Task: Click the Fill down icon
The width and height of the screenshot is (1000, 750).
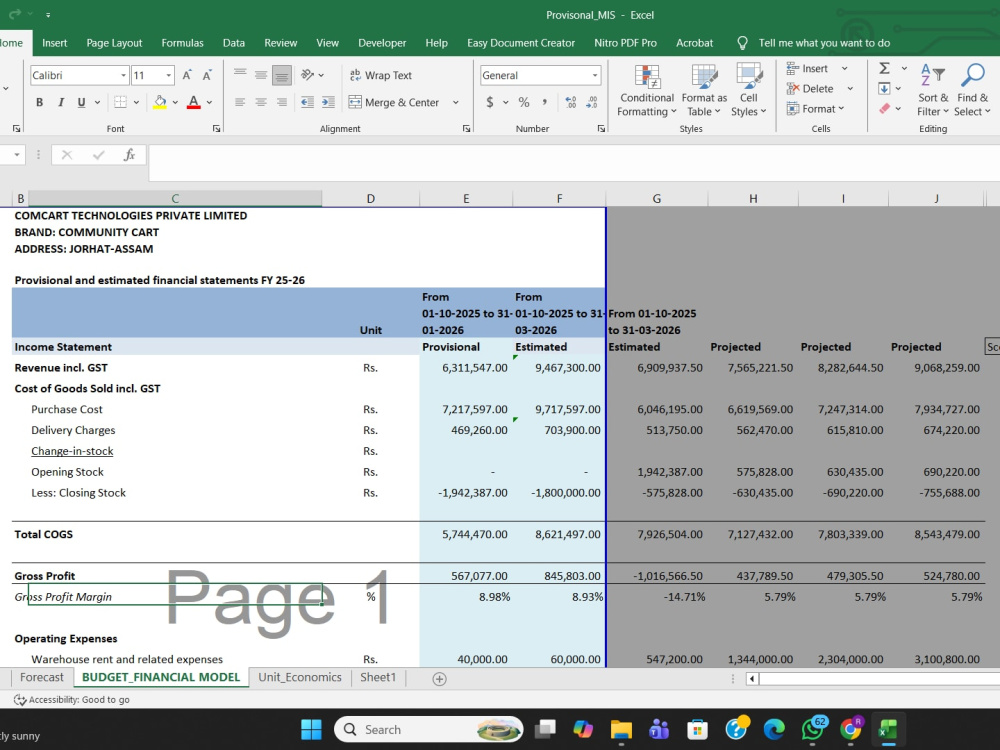Action: [885, 89]
